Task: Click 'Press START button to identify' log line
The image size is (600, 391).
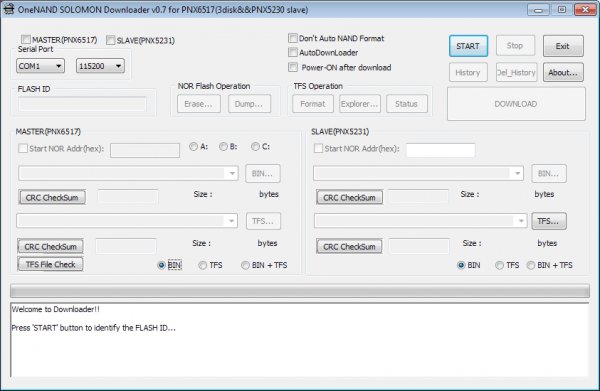Action: tap(93, 328)
